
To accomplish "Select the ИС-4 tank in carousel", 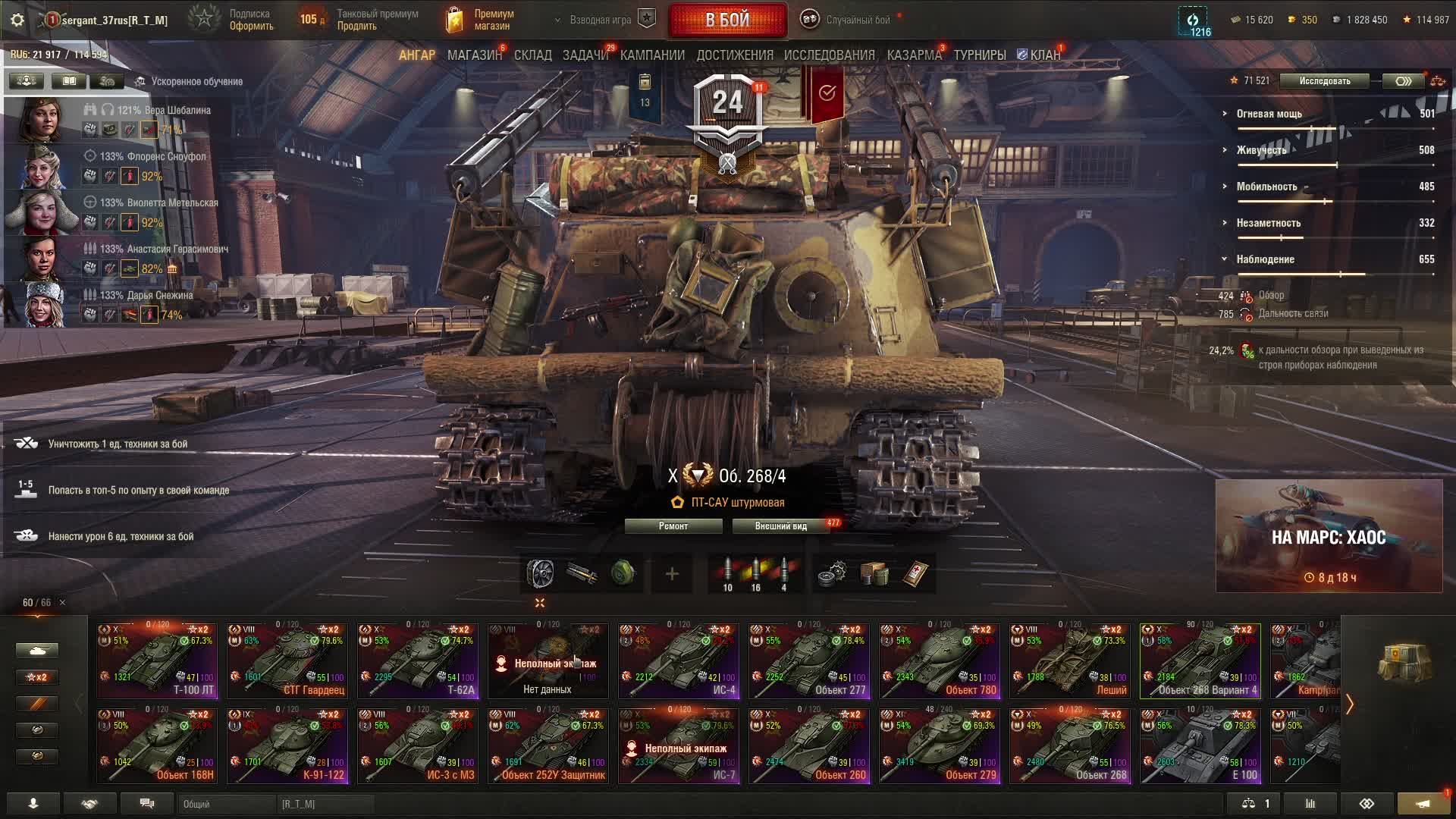I will click(679, 661).
